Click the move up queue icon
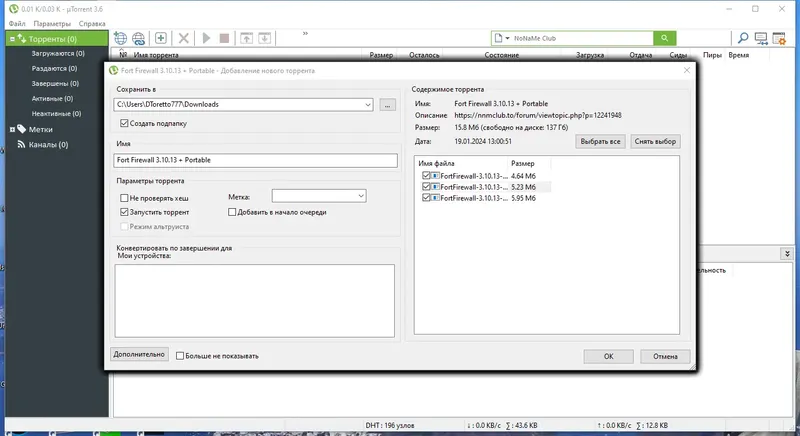Image resolution: width=800 pixels, height=436 pixels. click(x=246, y=38)
